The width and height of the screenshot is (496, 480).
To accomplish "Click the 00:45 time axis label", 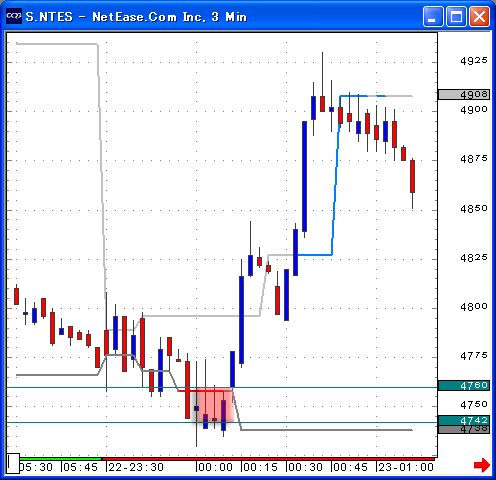I will coord(350,467).
